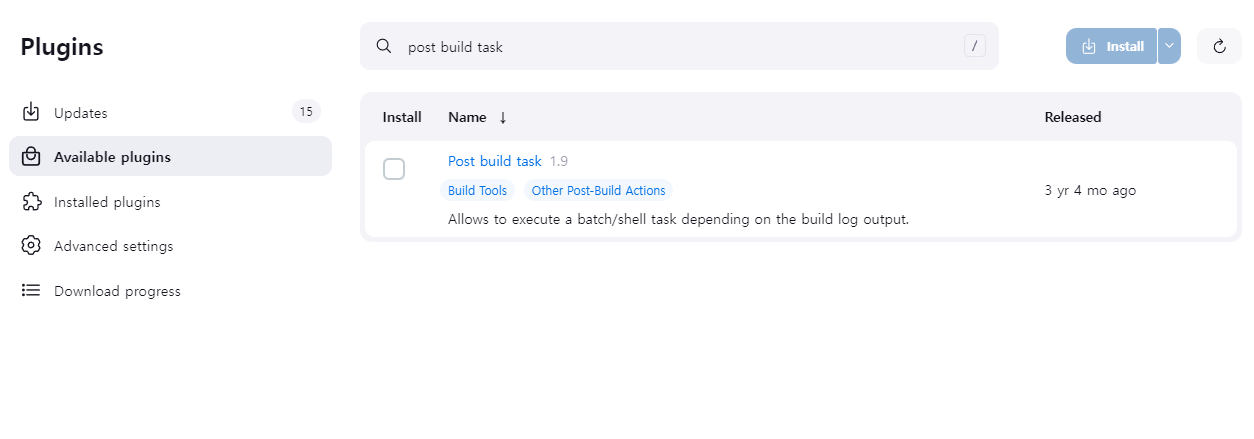Click the Install button
The height and width of the screenshot is (439, 1254).
(1111, 46)
